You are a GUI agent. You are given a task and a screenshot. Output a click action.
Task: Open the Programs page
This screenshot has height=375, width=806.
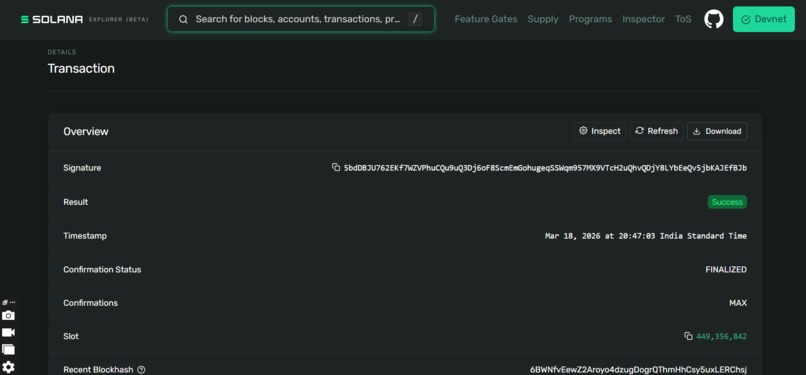[590, 20]
